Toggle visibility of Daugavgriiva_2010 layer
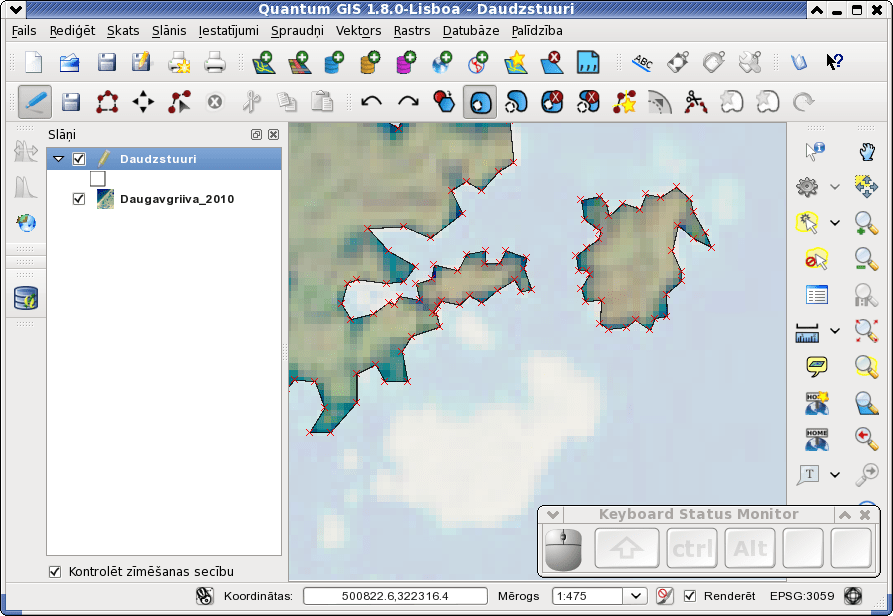The image size is (893, 616). coord(79,199)
